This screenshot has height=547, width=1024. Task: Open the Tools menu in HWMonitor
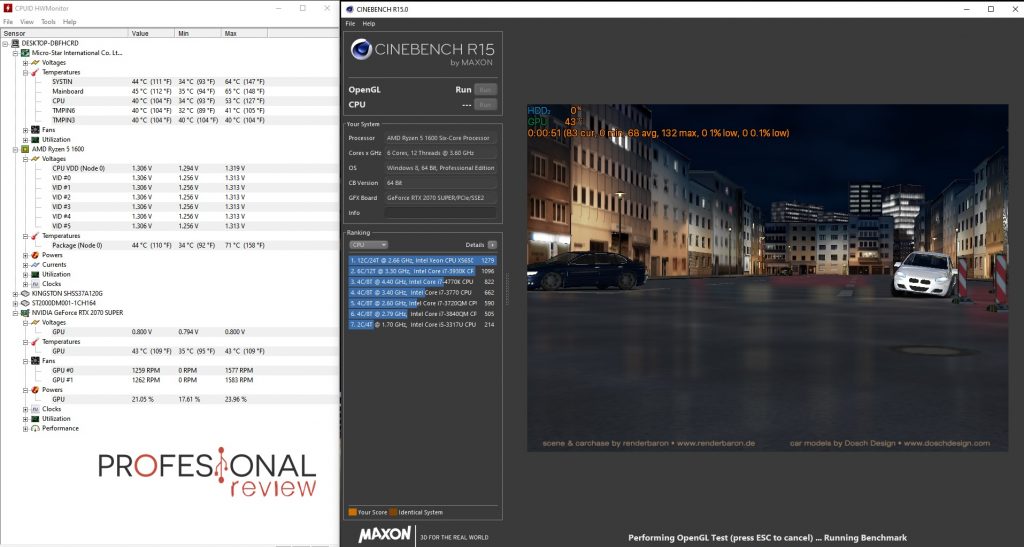tap(48, 22)
